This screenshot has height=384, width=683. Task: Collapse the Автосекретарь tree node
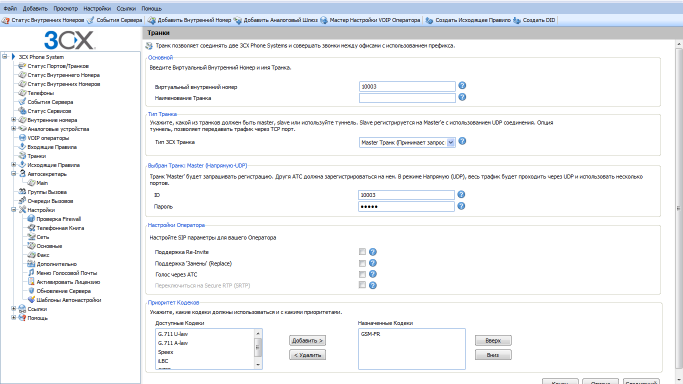pyautogui.click(x=14, y=174)
